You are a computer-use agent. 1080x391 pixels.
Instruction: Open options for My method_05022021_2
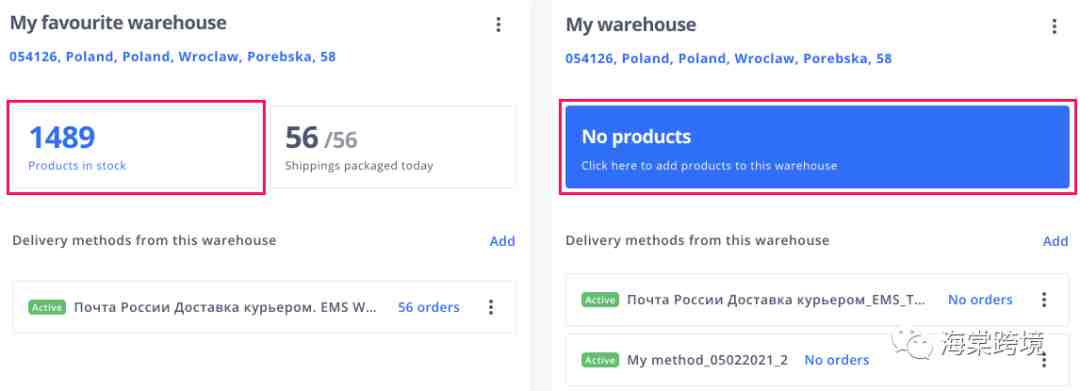(x=1044, y=360)
